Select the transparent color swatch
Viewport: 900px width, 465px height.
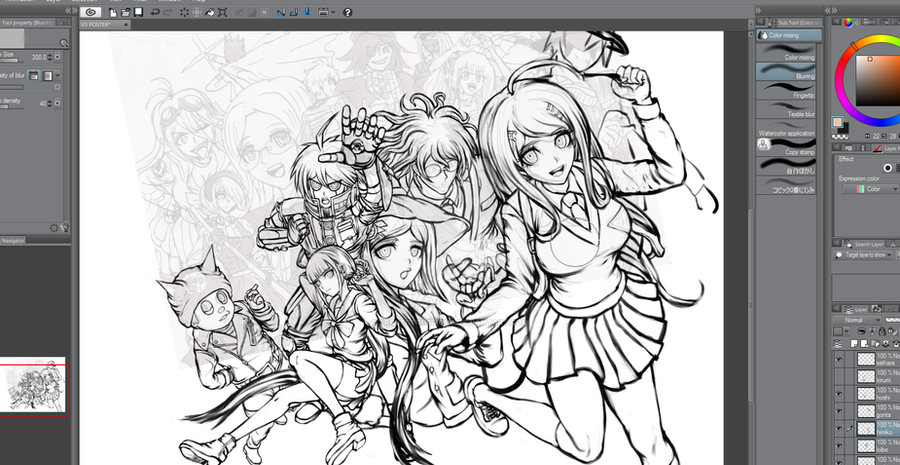click(840, 137)
